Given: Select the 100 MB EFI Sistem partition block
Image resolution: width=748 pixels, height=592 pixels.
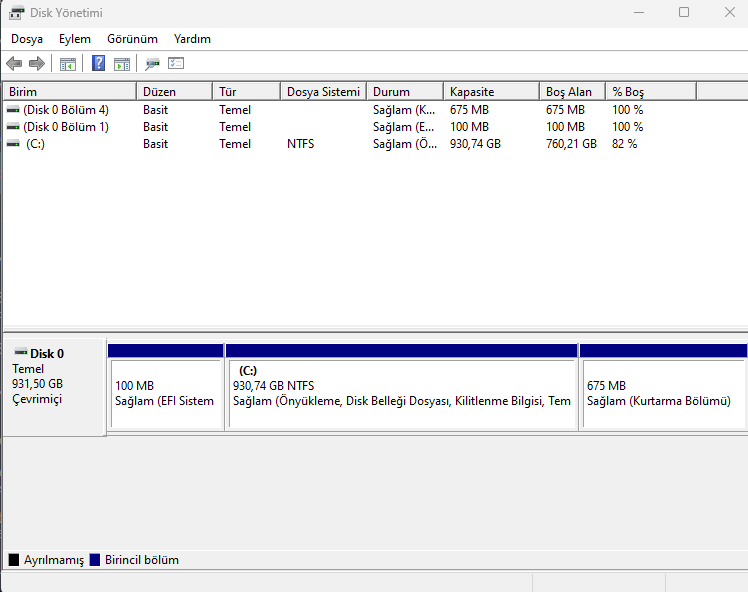Looking at the screenshot, I should tap(166, 387).
